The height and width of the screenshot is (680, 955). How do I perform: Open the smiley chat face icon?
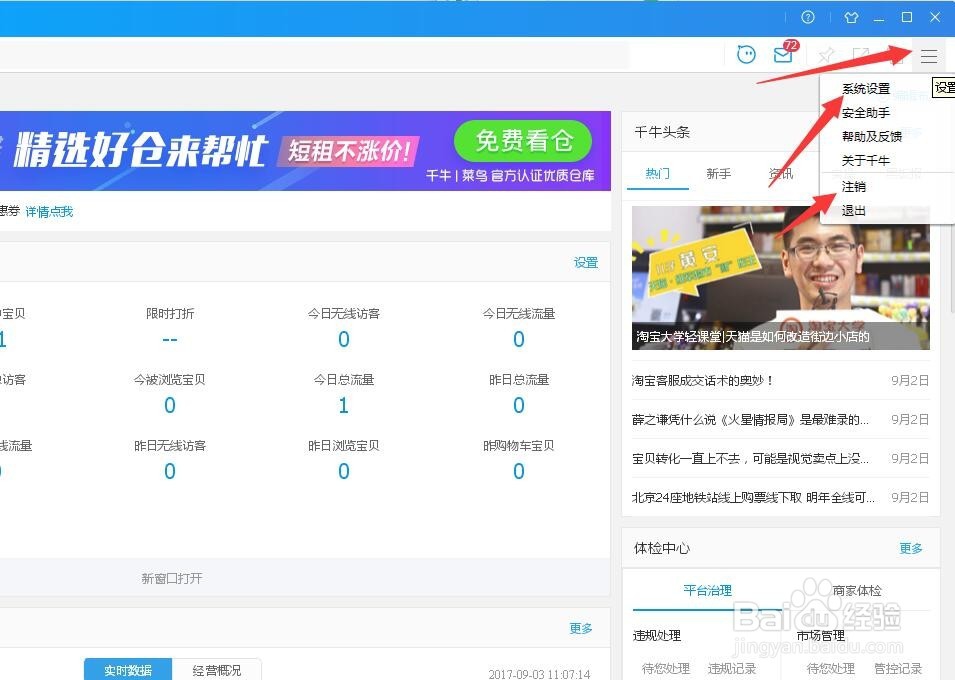tap(746, 55)
